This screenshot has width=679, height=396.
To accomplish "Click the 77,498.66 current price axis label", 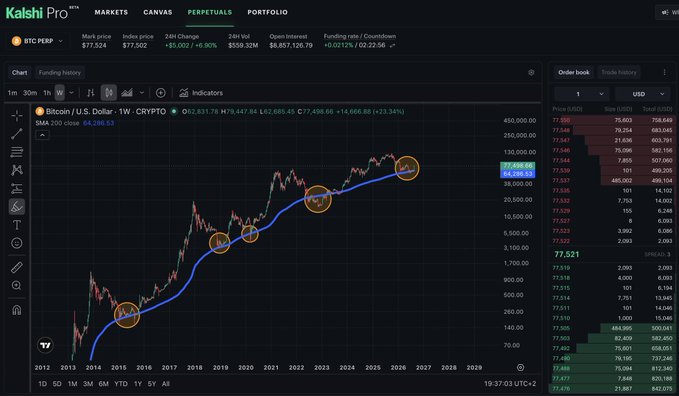I will coord(517,166).
